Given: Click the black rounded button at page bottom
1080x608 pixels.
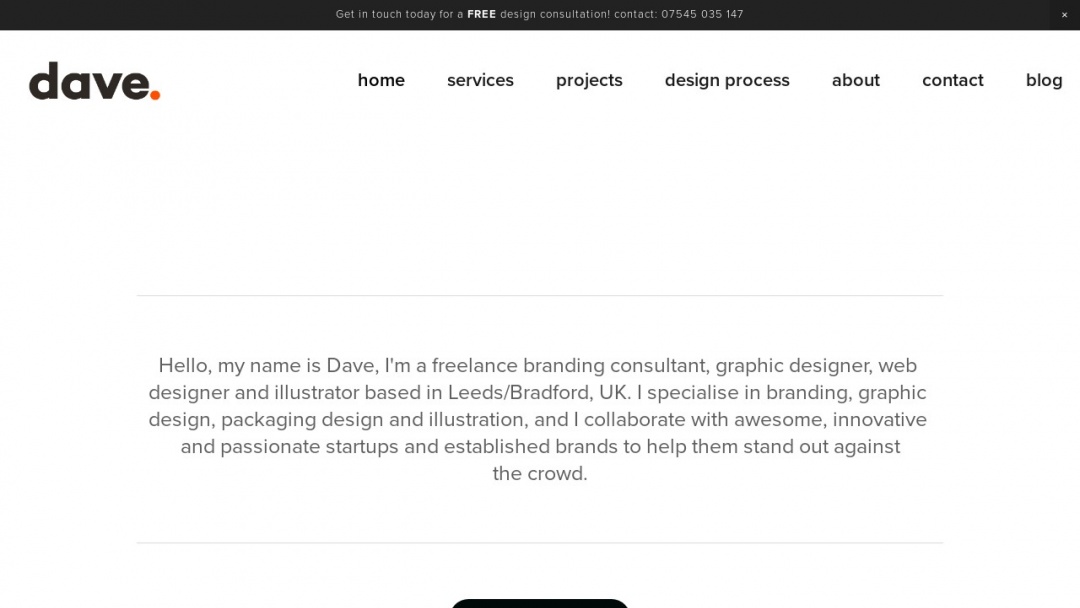Looking at the screenshot, I should 540,604.
